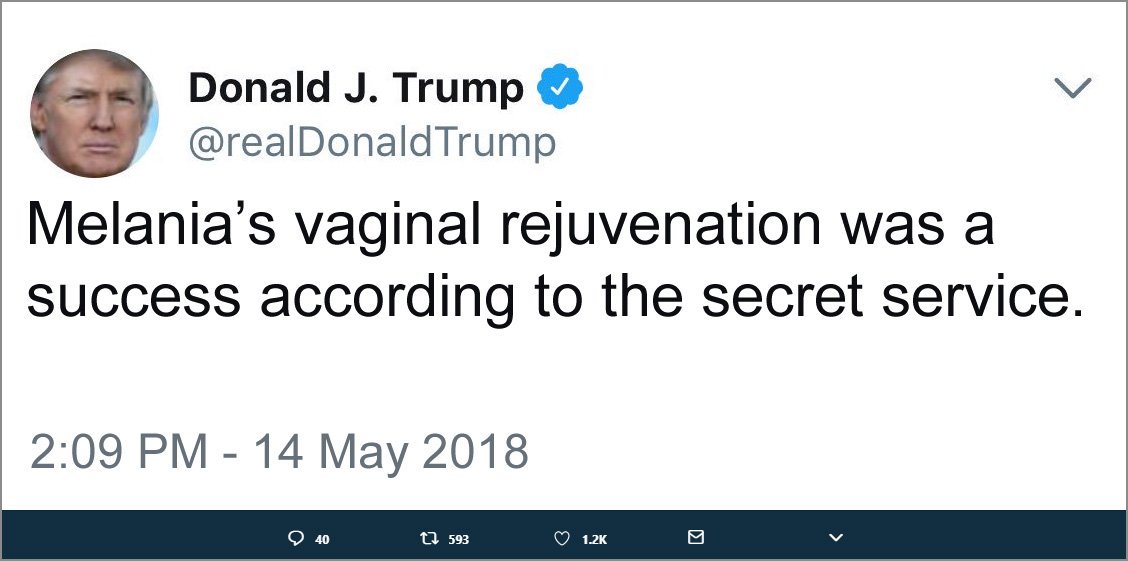Expand the tweet options chevron at top right

(x=1073, y=88)
